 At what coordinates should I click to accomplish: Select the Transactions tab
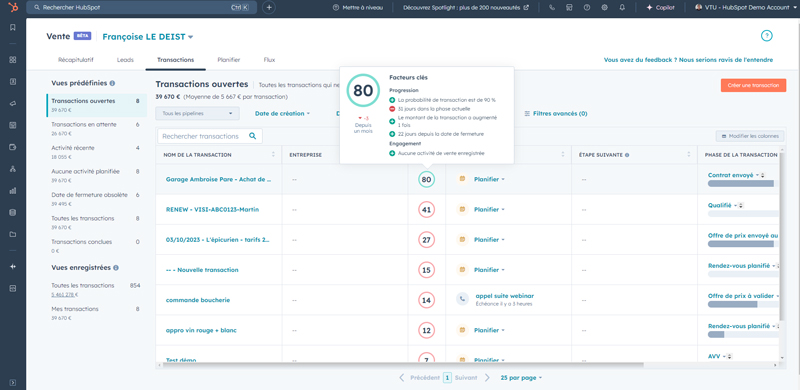[176, 60]
